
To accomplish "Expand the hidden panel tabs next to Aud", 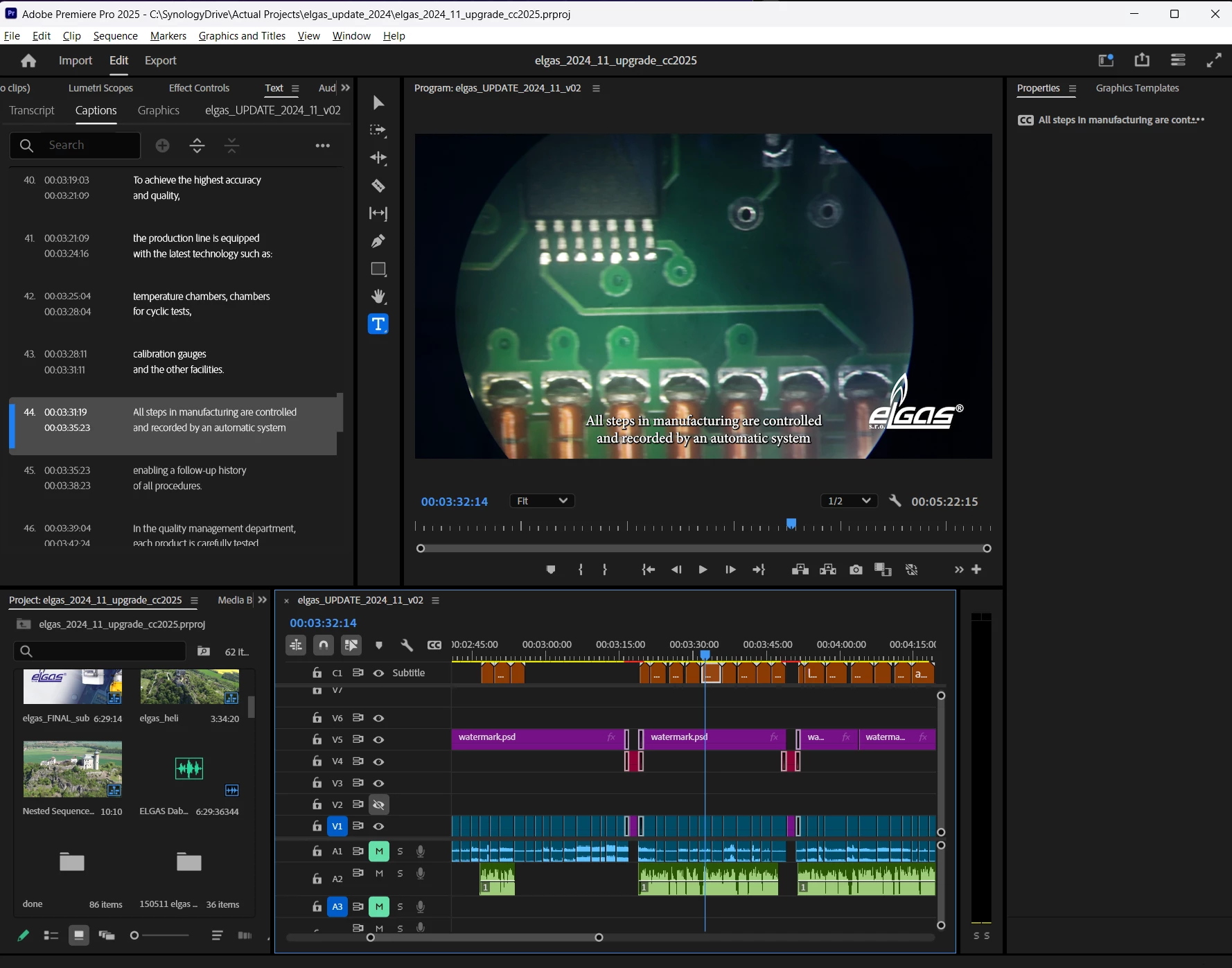I will 346,88.
